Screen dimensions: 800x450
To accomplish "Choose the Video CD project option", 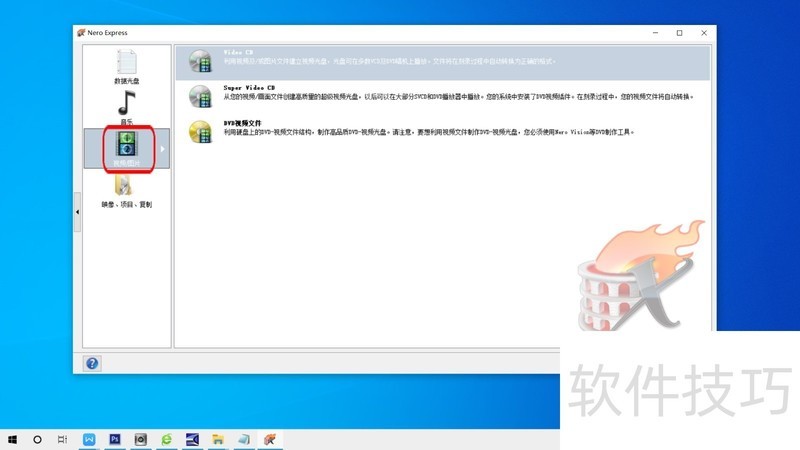I will point(238,51).
